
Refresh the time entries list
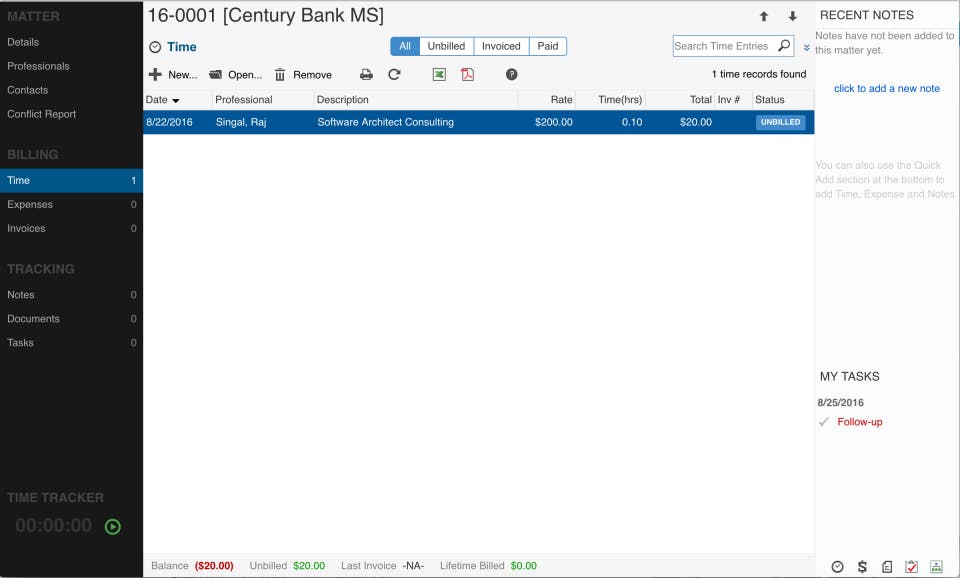click(x=394, y=74)
